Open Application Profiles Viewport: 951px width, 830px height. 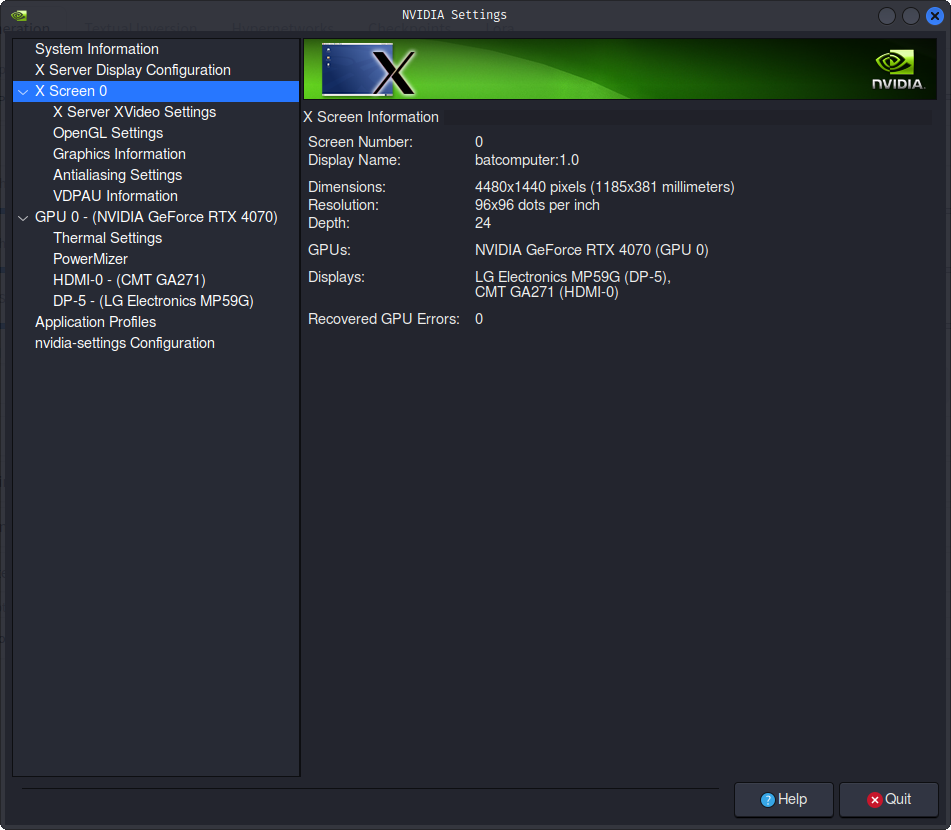[95, 322]
